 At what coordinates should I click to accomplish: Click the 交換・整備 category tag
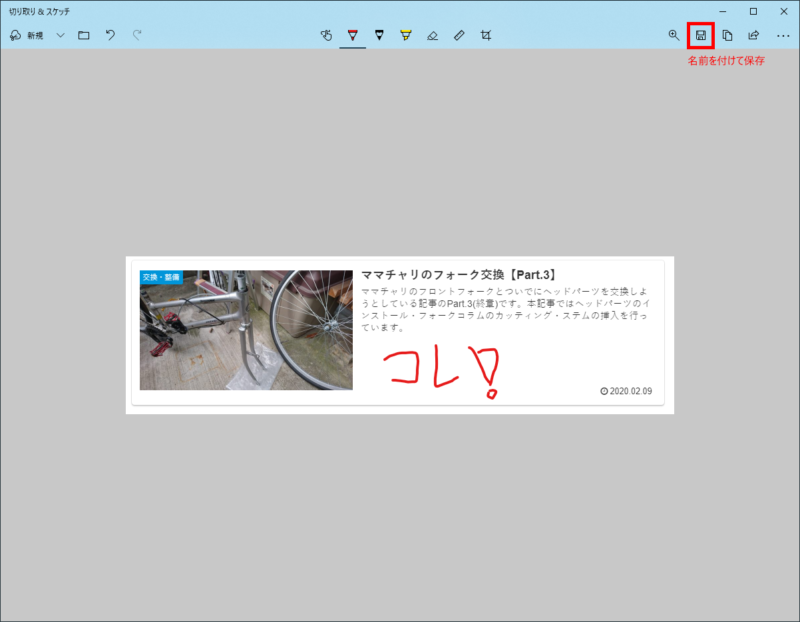tap(161, 277)
